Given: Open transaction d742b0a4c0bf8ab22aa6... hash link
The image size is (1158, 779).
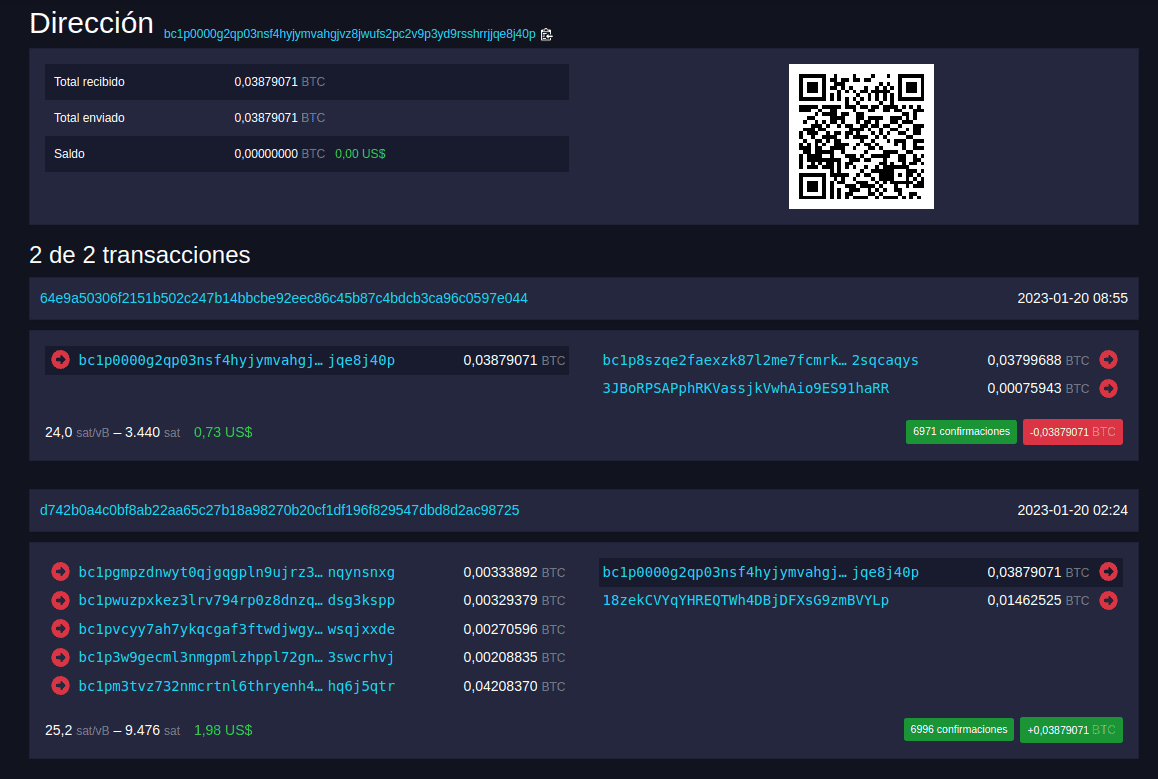Looking at the screenshot, I should click(279, 510).
